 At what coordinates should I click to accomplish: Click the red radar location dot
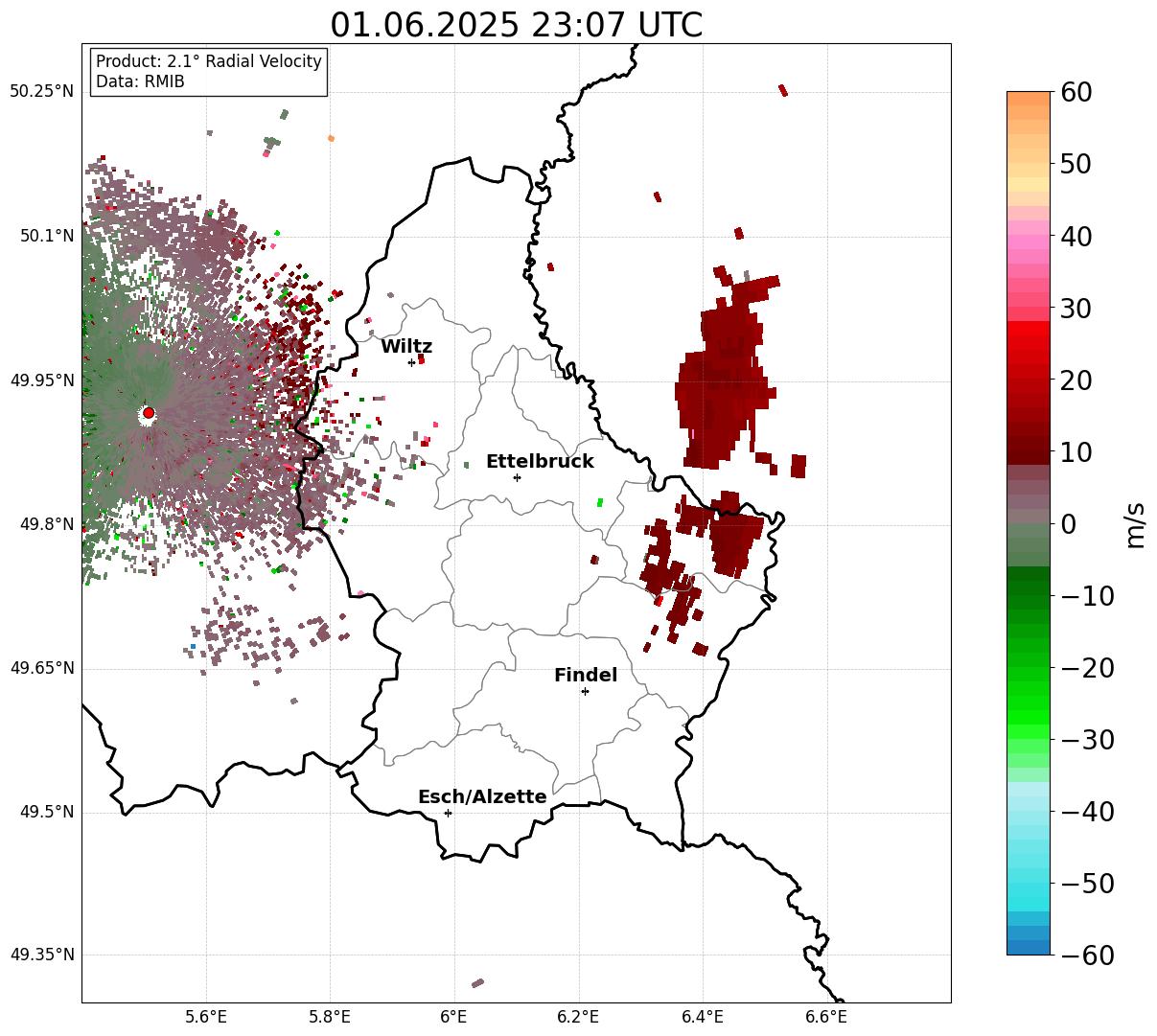(x=149, y=413)
